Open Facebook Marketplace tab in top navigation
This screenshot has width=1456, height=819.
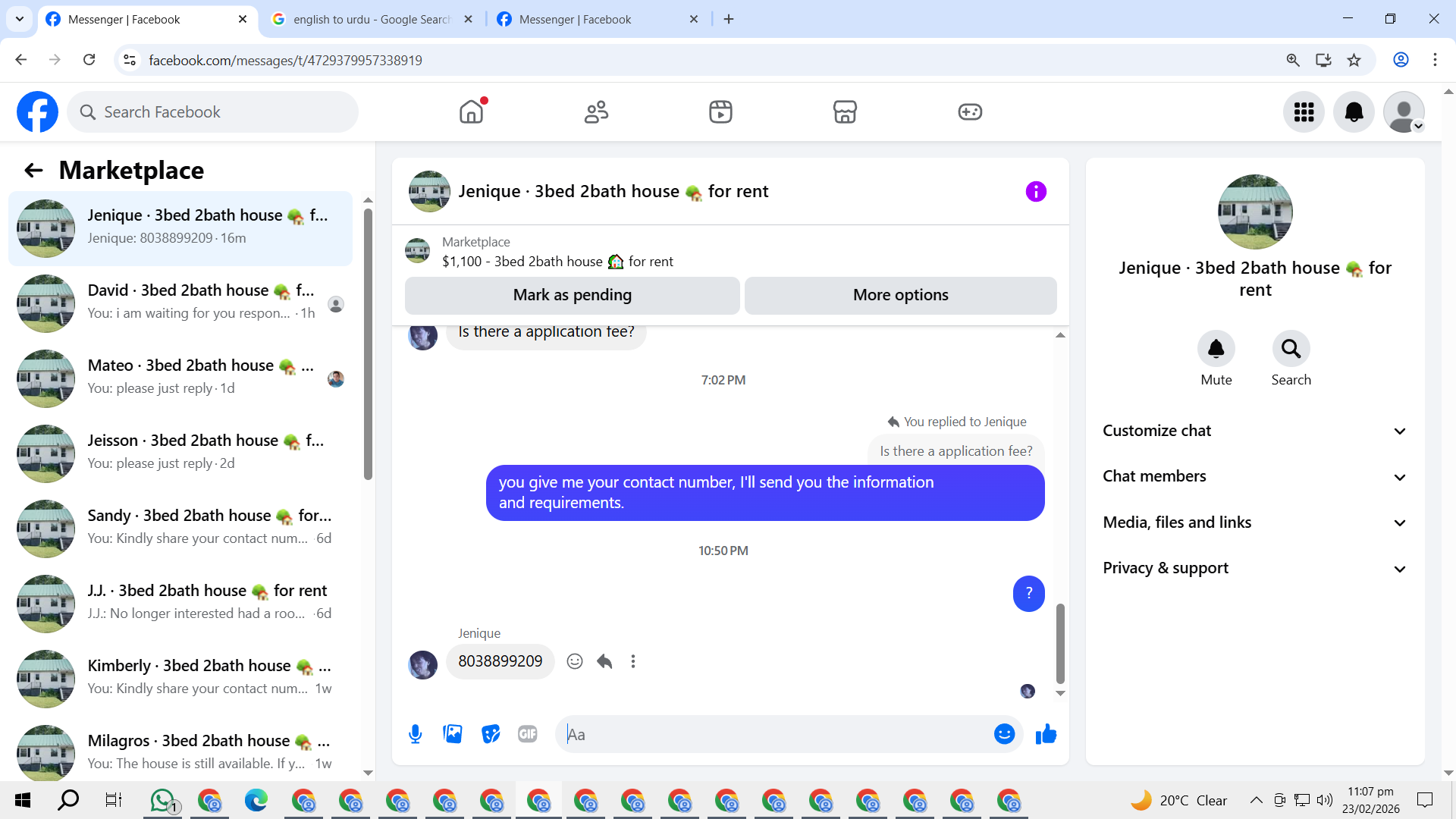coord(845,112)
